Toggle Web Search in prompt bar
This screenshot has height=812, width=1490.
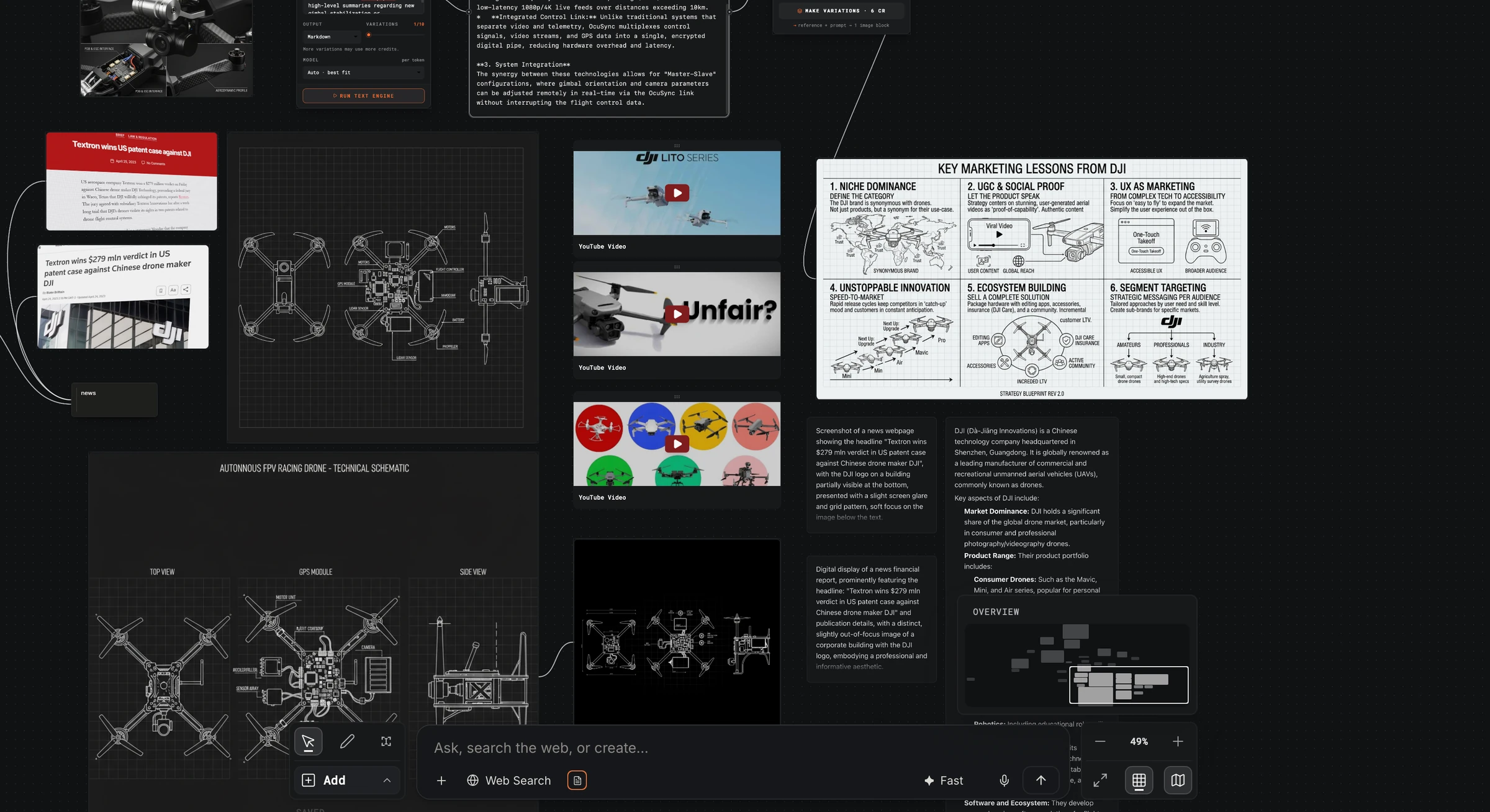(508, 780)
